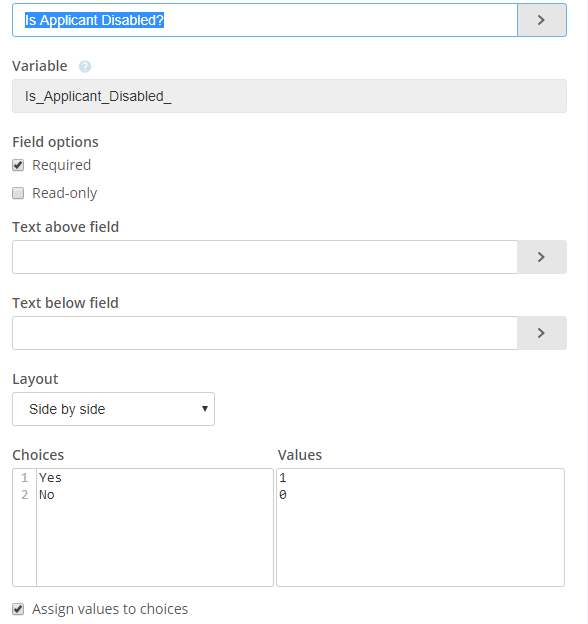Expand the Text above field arrow button
The width and height of the screenshot is (588, 624).
coord(542,257)
